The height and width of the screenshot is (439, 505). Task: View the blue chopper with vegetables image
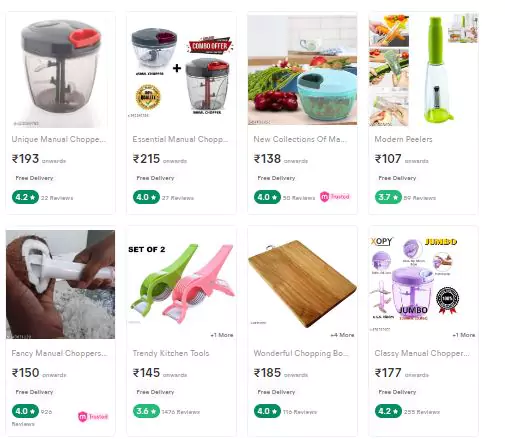click(x=302, y=70)
